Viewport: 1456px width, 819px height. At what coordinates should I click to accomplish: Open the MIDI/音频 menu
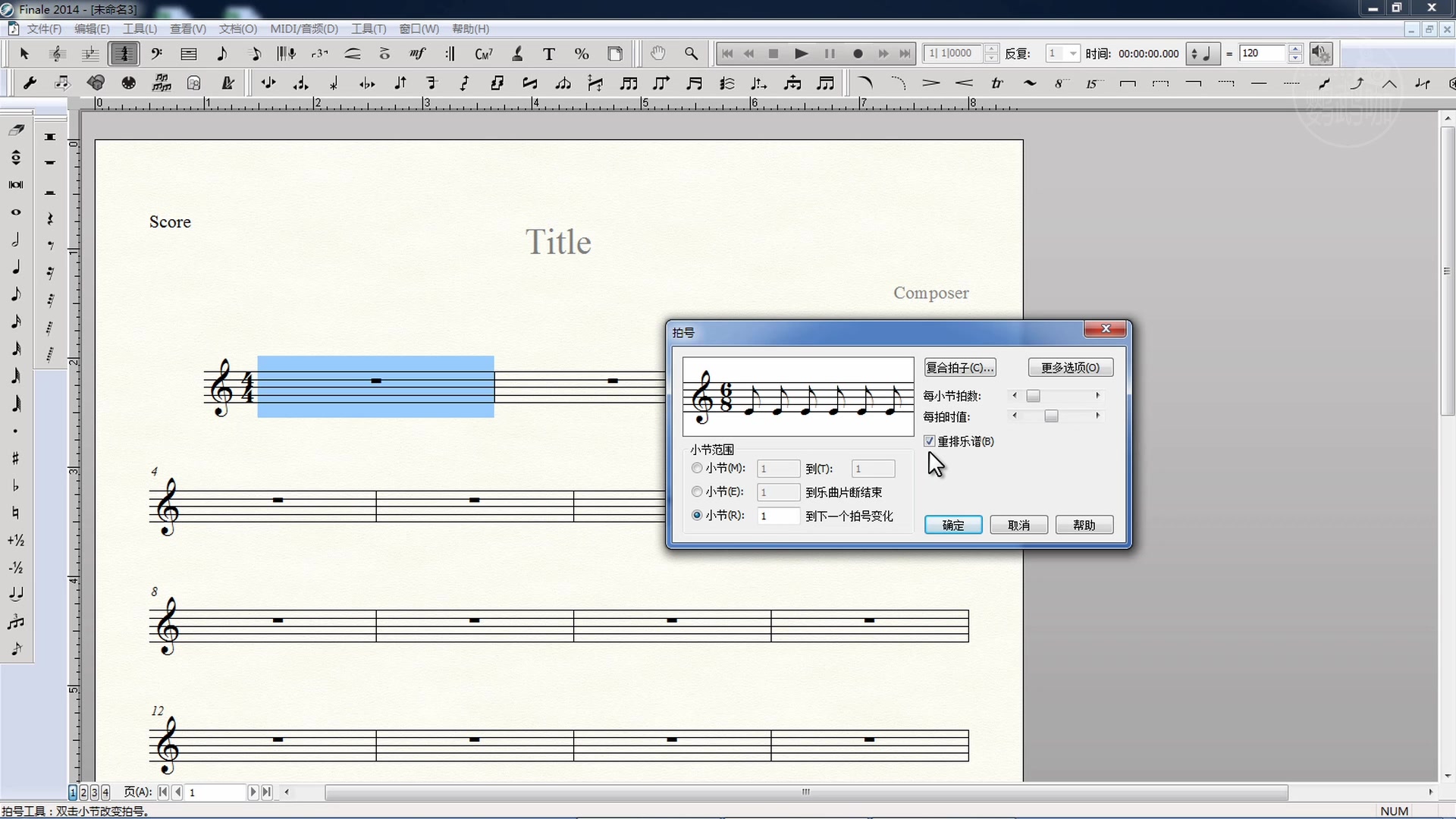303,29
